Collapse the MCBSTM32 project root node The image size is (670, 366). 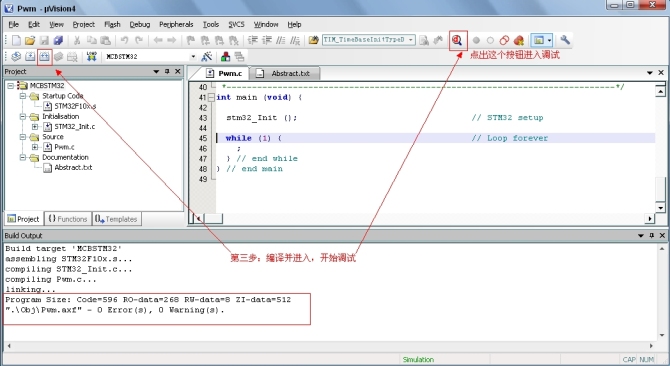pyautogui.click(x=11, y=86)
